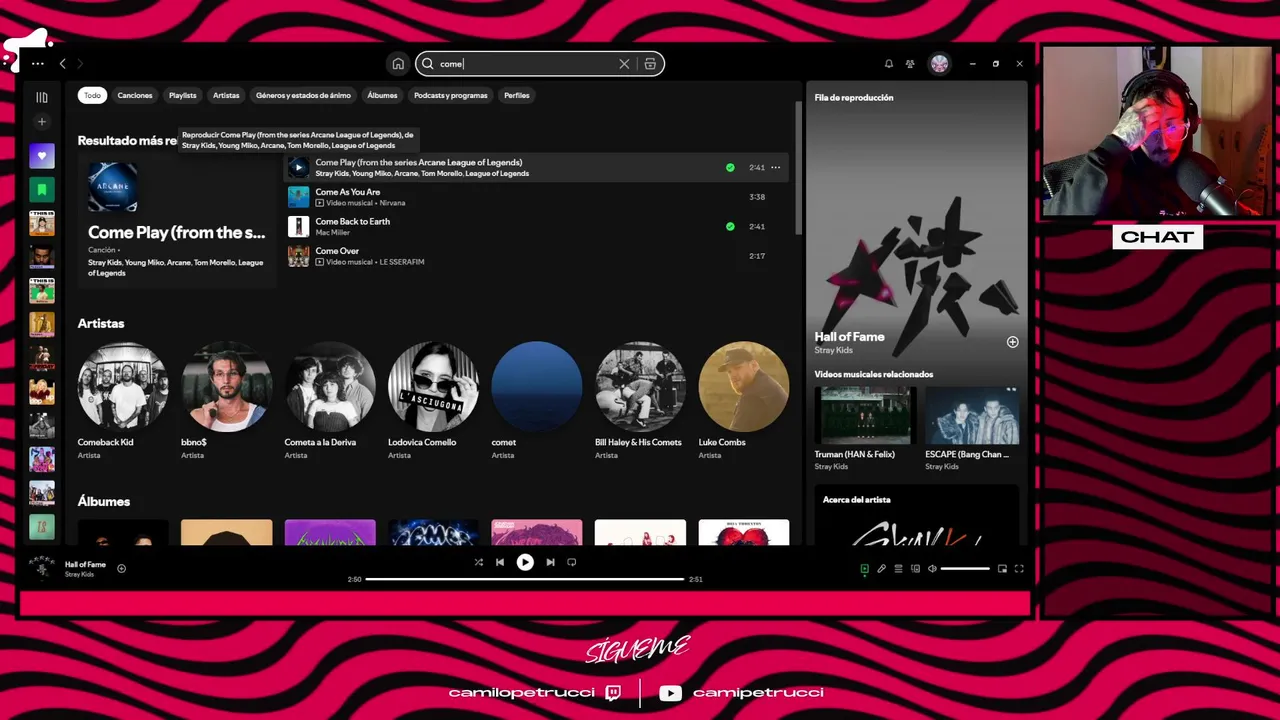Viewport: 1280px width, 720px height.
Task: Skip to next track
Action: tap(550, 562)
